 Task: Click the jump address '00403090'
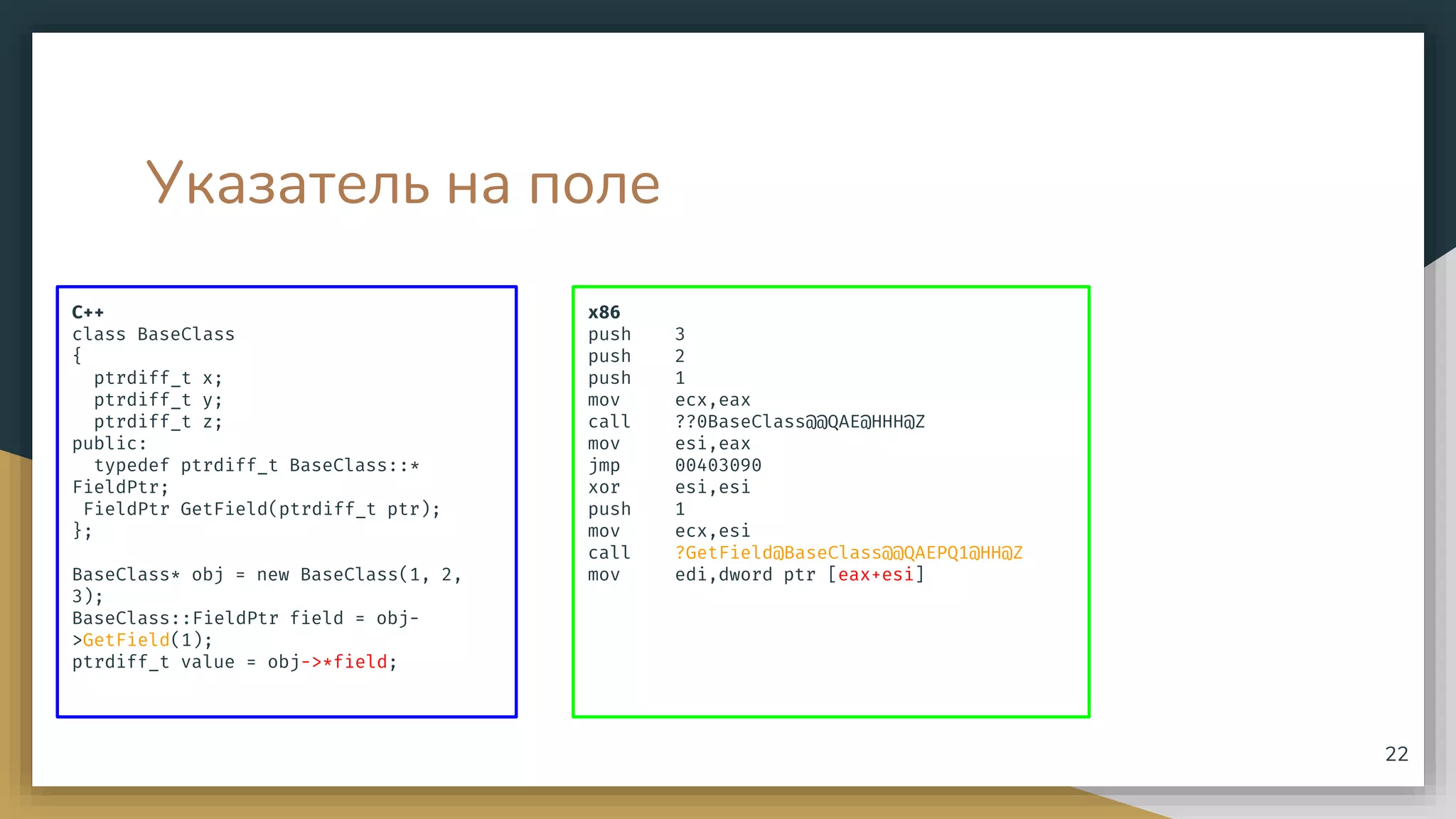point(718,466)
